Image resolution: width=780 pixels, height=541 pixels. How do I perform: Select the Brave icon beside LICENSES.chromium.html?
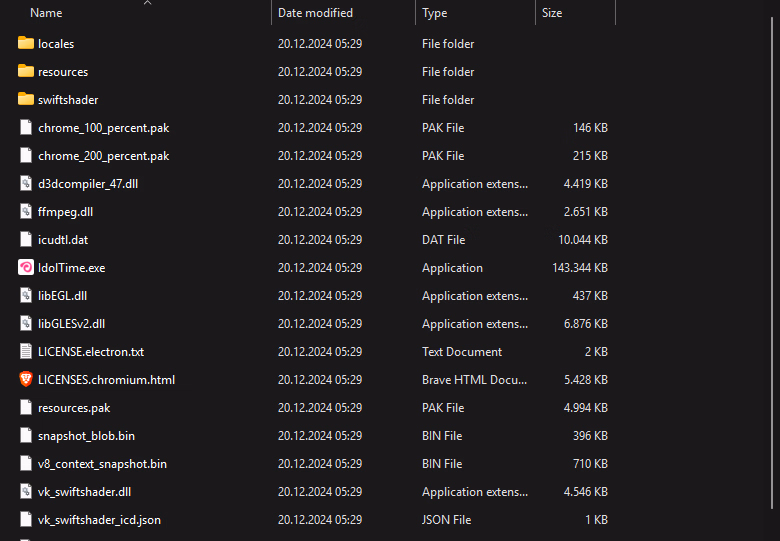(x=26, y=380)
